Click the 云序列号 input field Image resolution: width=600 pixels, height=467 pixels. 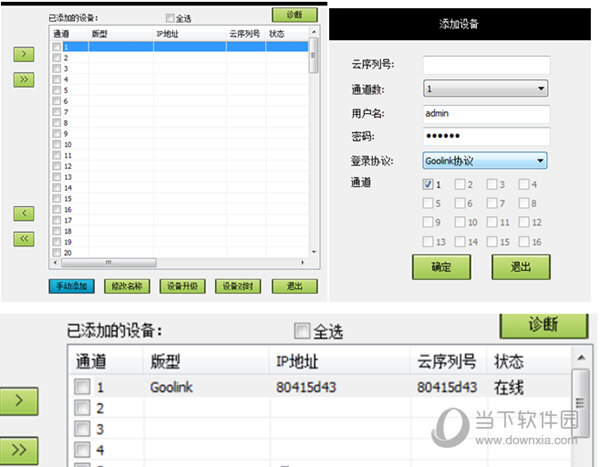click(486, 65)
